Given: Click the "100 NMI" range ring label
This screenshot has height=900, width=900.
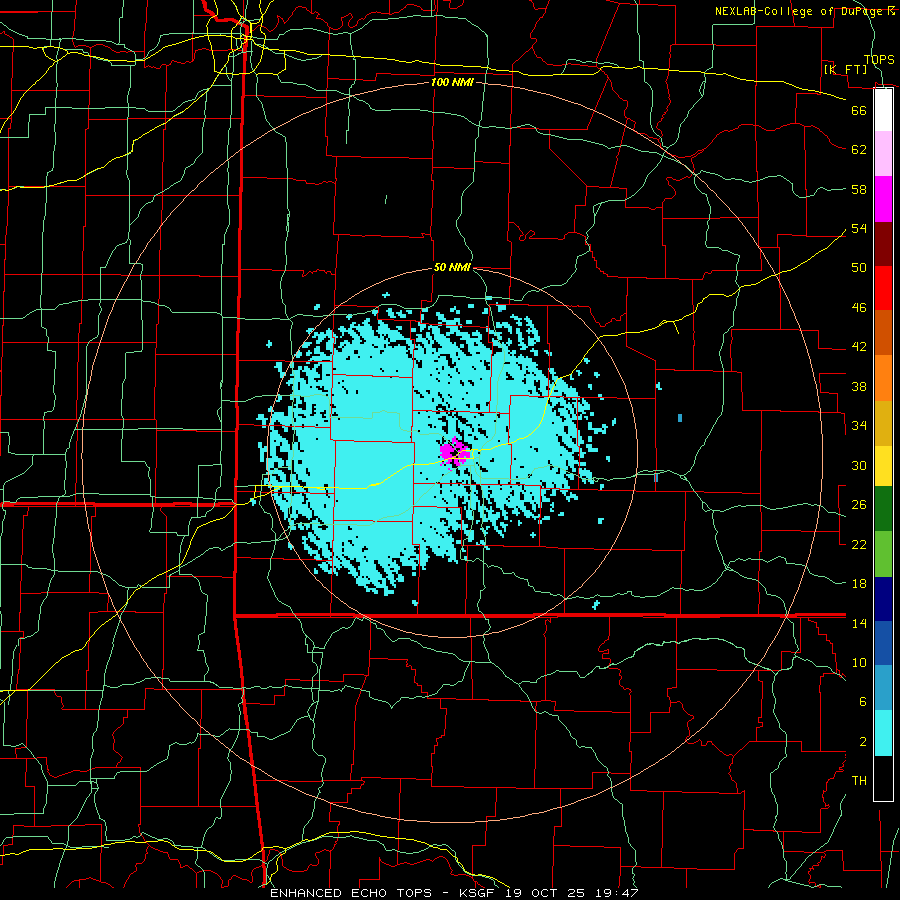Looking at the screenshot, I should click(452, 82).
